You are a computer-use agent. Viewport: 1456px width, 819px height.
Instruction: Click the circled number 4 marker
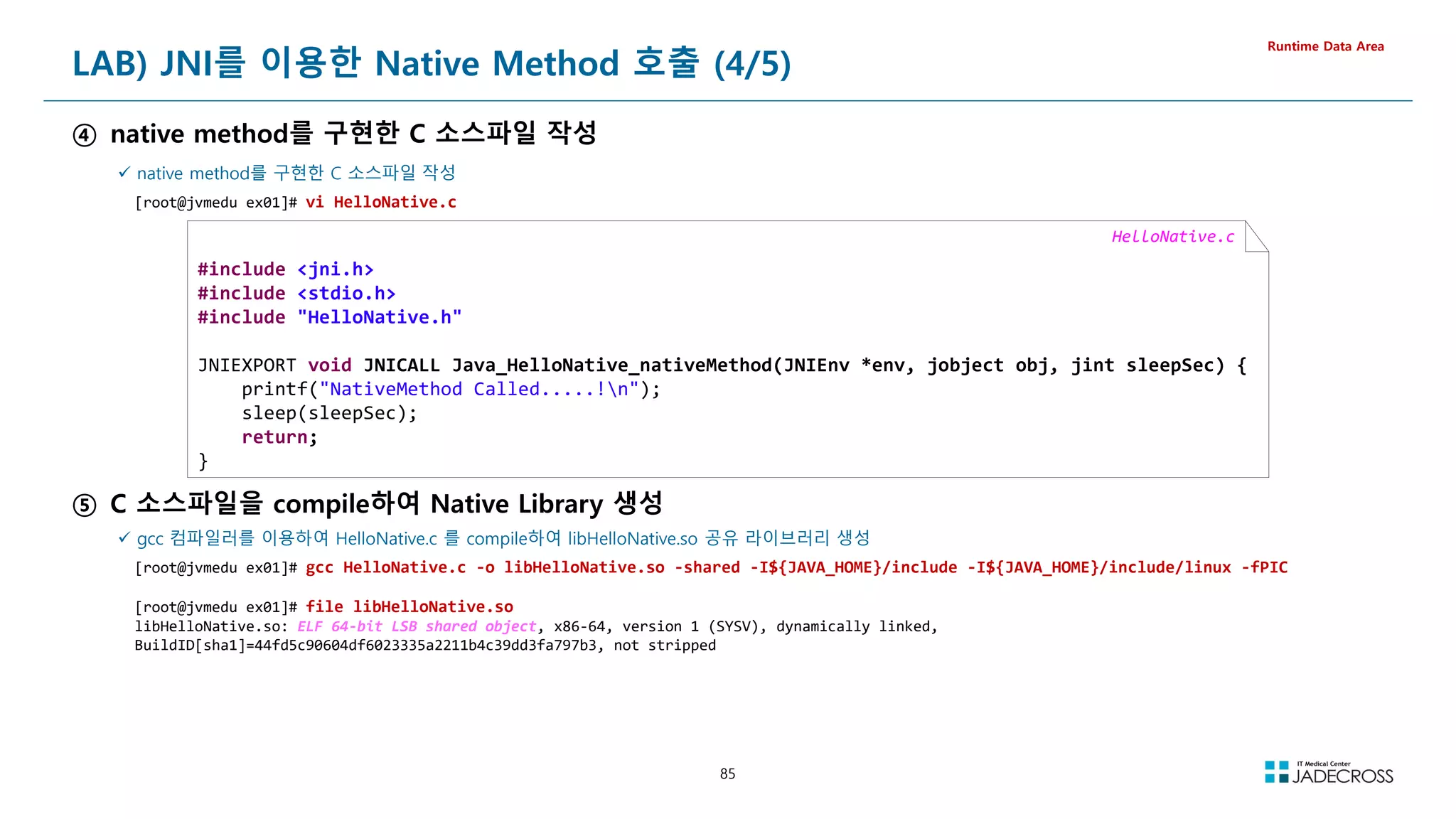[x=85, y=135]
